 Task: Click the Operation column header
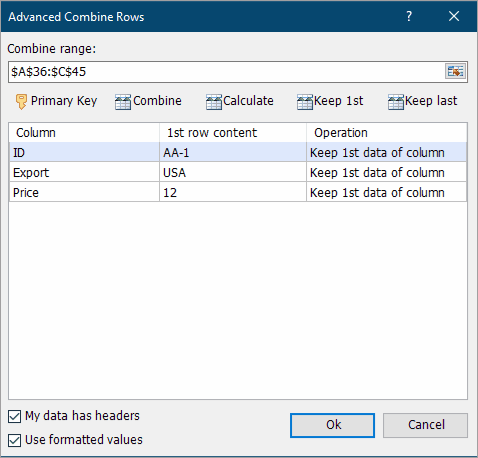pyautogui.click(x=387, y=133)
